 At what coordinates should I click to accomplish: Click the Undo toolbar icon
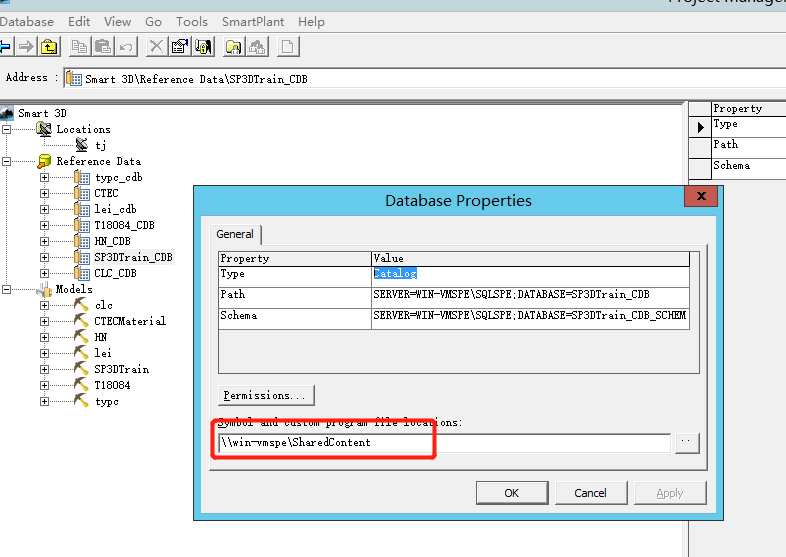[126, 47]
